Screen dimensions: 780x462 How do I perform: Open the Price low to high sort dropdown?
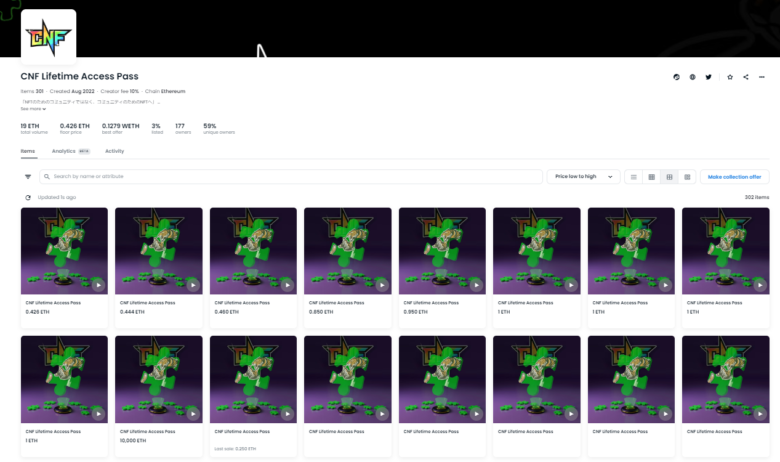(x=583, y=177)
